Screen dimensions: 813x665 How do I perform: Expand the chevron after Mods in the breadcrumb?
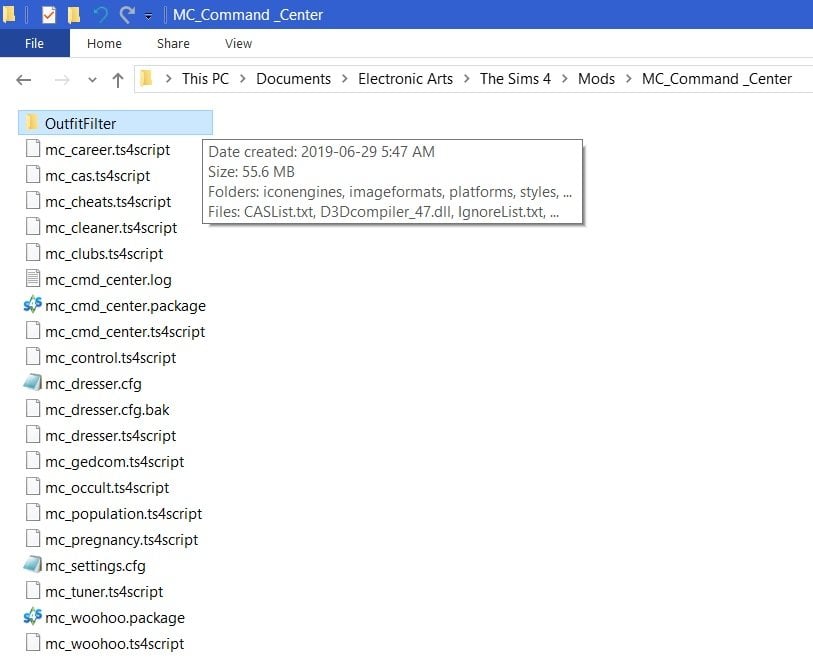pyautogui.click(x=628, y=79)
